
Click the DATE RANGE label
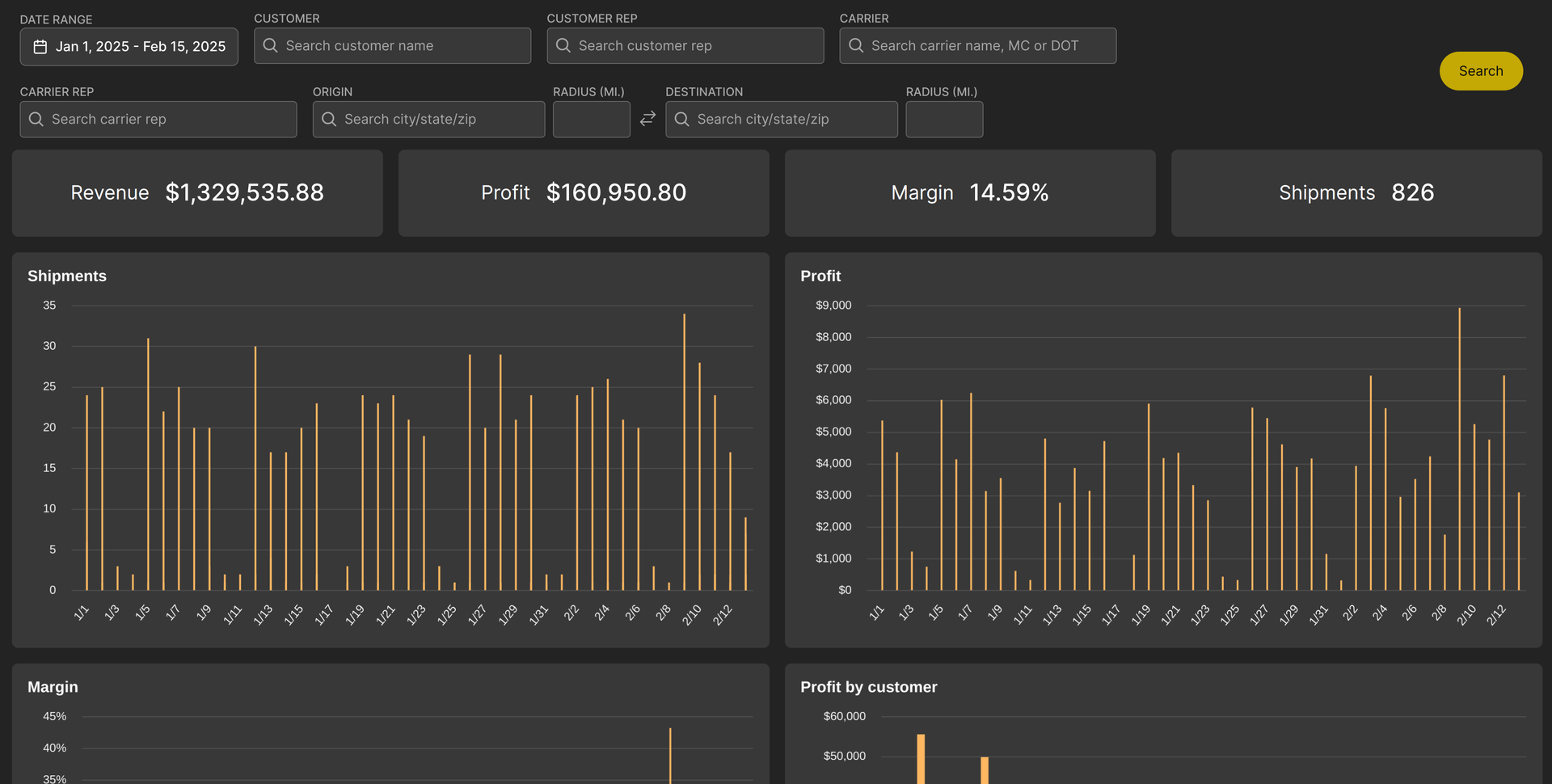tap(56, 19)
